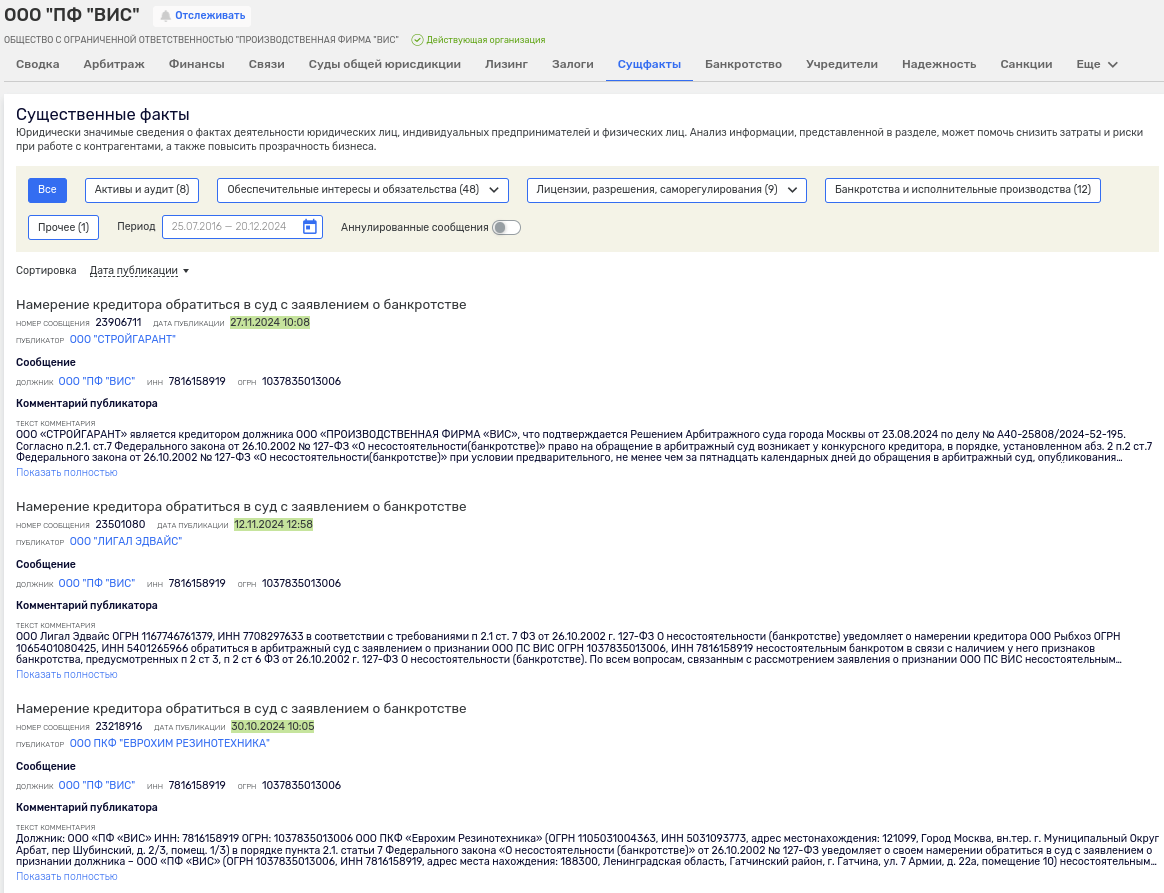Click ИНН 7816158919 in first message
Image resolution: width=1164 pixels, height=893 pixels.
[x=197, y=382]
